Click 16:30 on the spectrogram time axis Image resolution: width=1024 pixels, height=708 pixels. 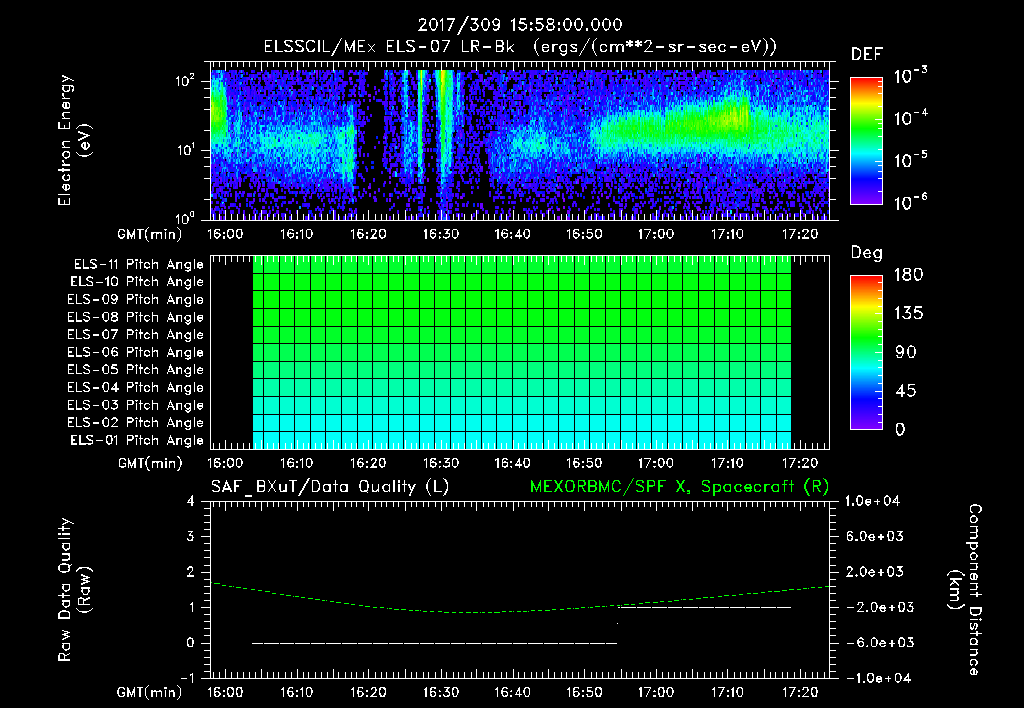(x=440, y=234)
